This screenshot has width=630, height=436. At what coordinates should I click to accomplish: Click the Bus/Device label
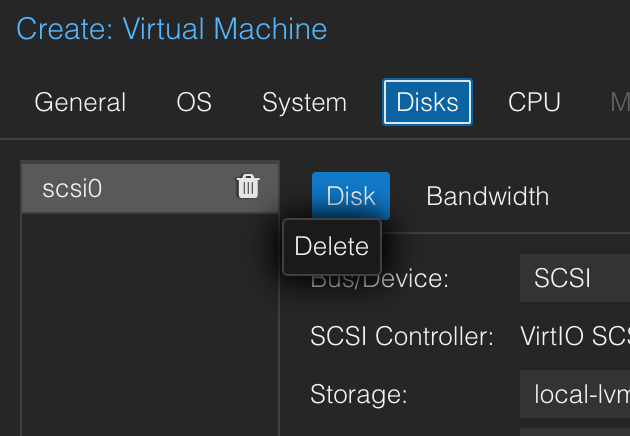380,279
